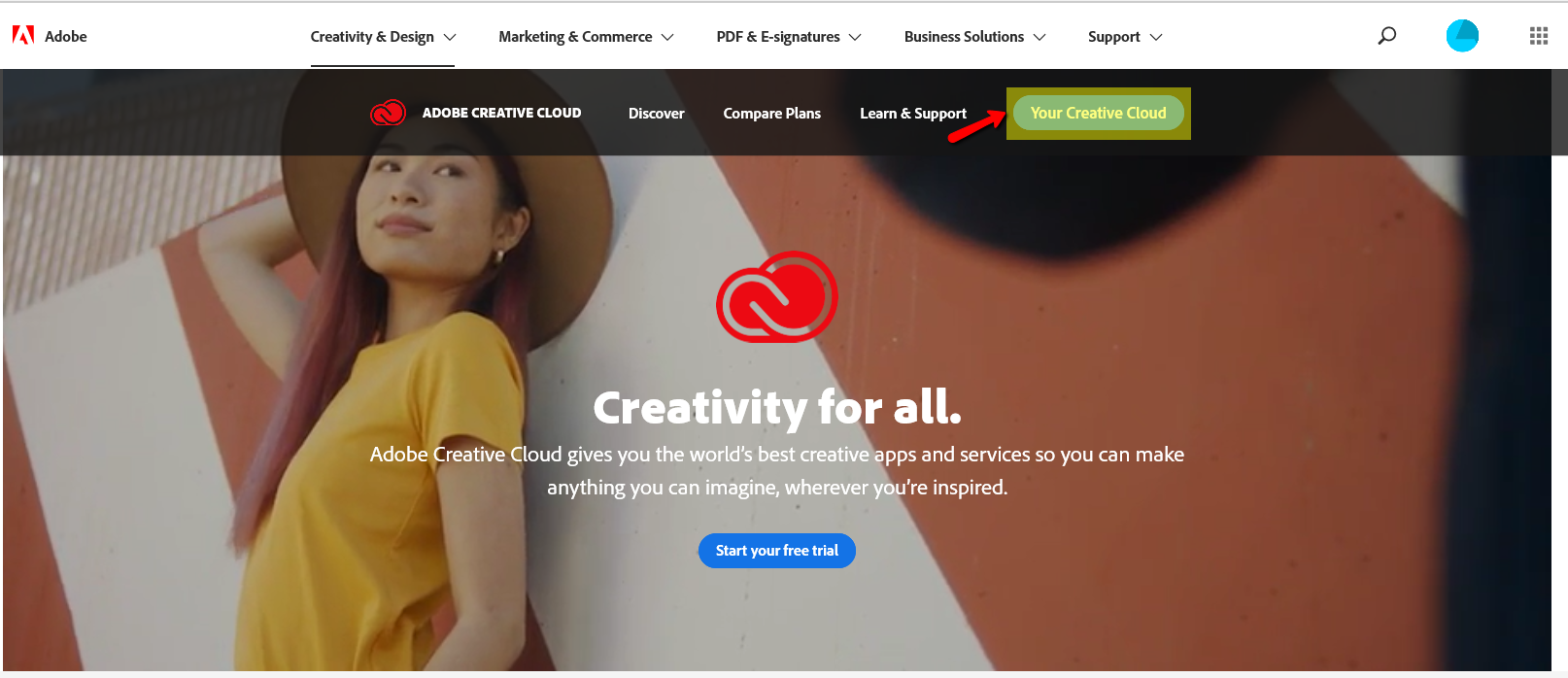Image resolution: width=1568 pixels, height=678 pixels.
Task: Click the large red Creative Cloud logo
Action: click(777, 297)
